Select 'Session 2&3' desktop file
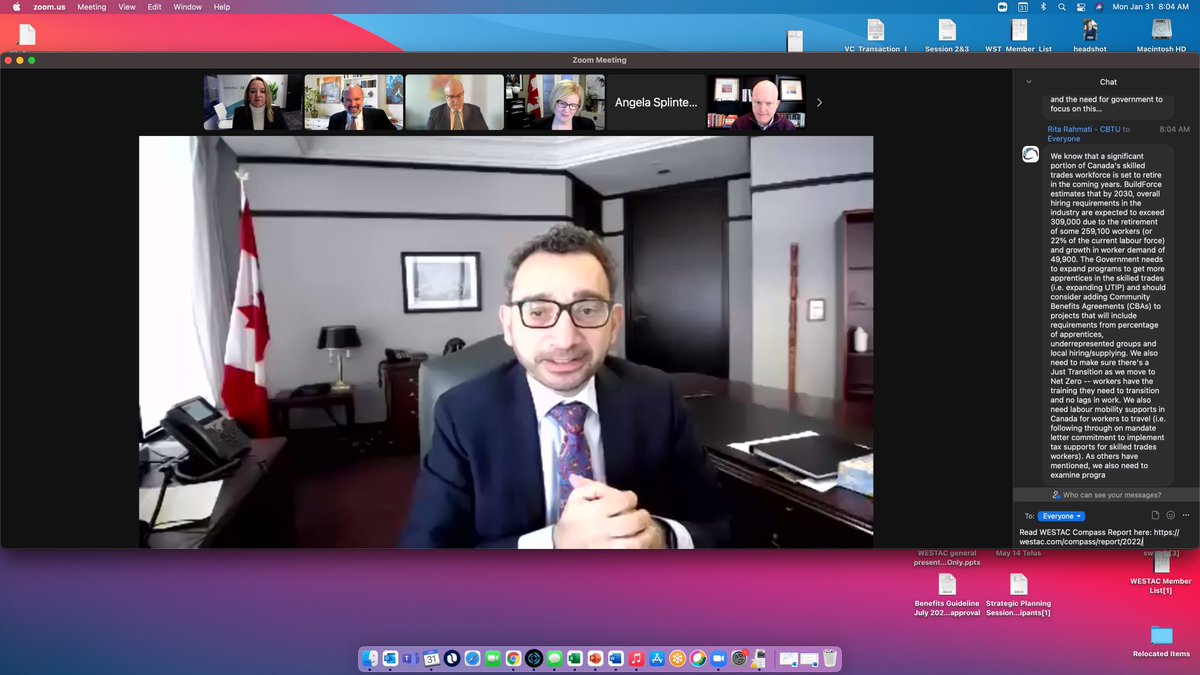Screen dimensions: 1200x675 point(946,35)
